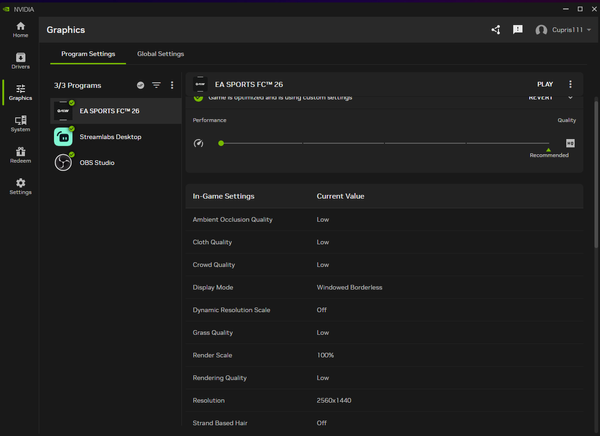Open Settings gear in the sidebar
600x436 pixels.
pyautogui.click(x=20, y=186)
